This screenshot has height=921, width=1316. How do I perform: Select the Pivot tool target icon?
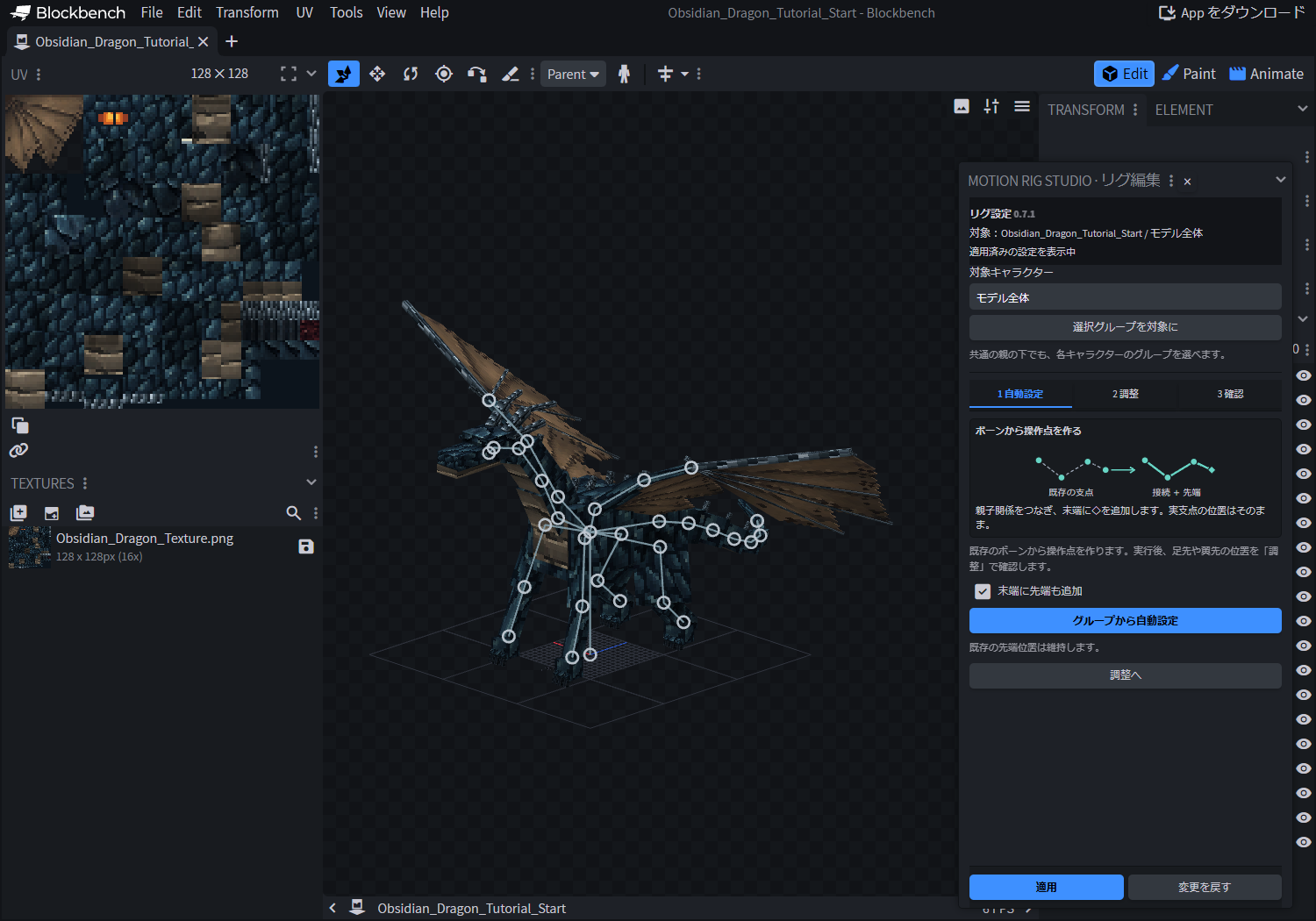click(x=444, y=74)
